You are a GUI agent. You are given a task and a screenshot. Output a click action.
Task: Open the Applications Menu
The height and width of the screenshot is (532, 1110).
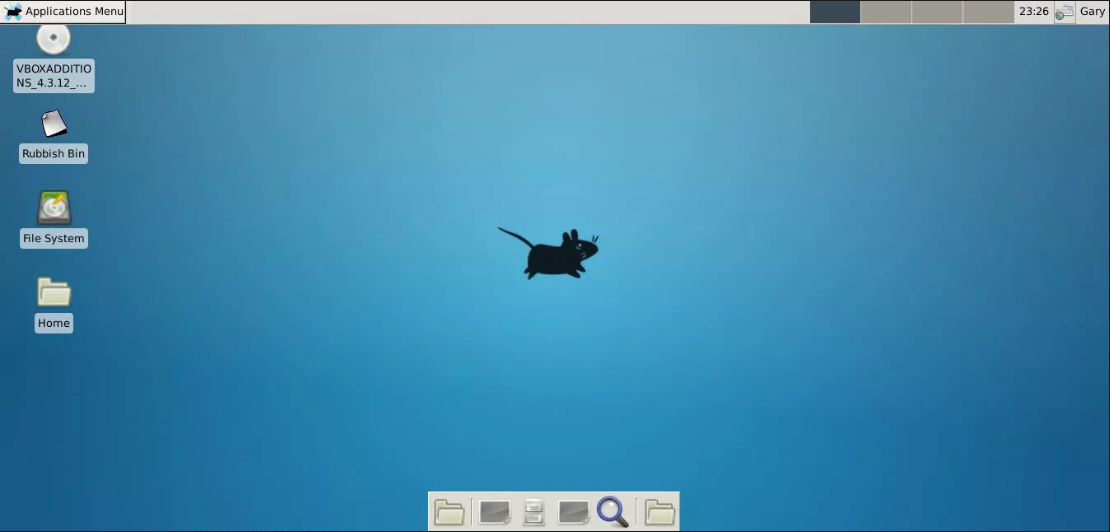[x=63, y=11]
